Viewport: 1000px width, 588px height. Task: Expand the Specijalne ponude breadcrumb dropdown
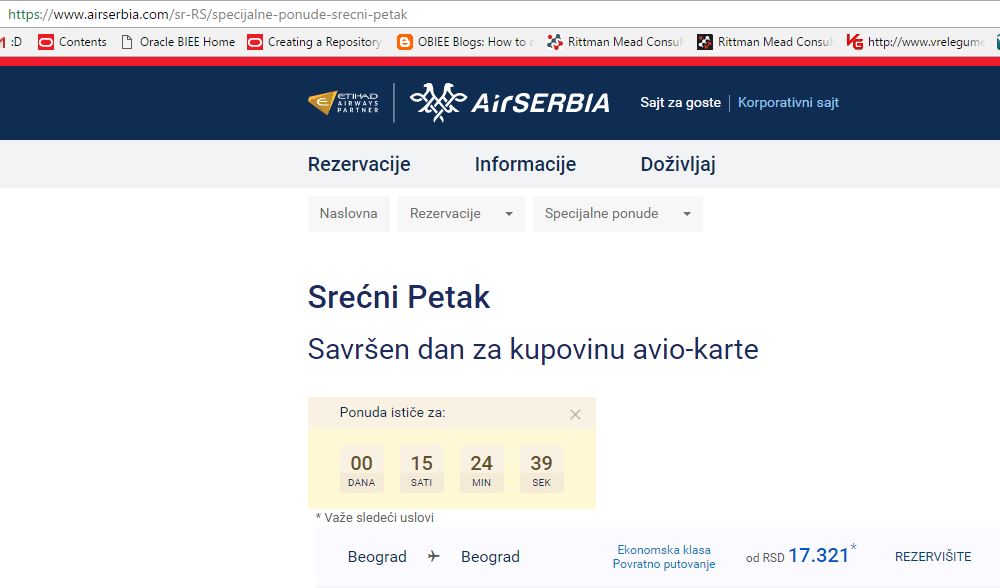617,214
